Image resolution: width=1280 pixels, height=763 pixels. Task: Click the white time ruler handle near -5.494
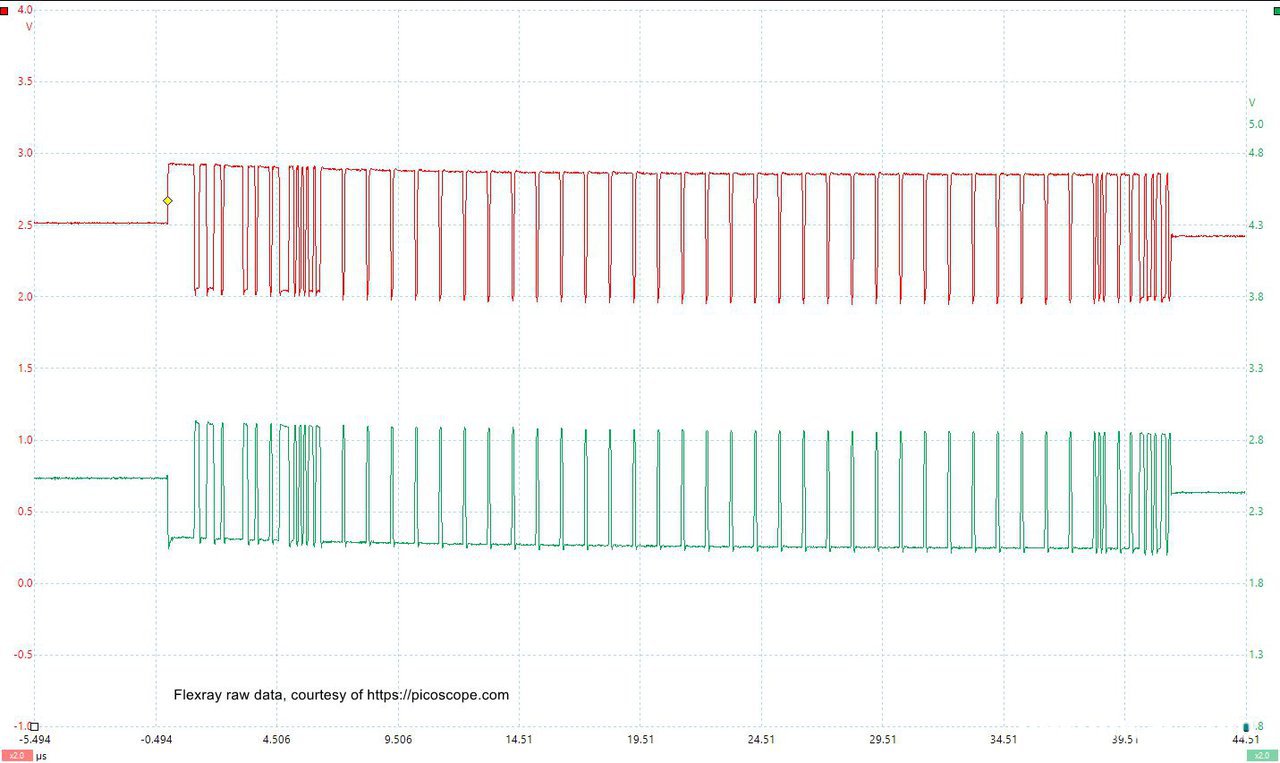34,727
